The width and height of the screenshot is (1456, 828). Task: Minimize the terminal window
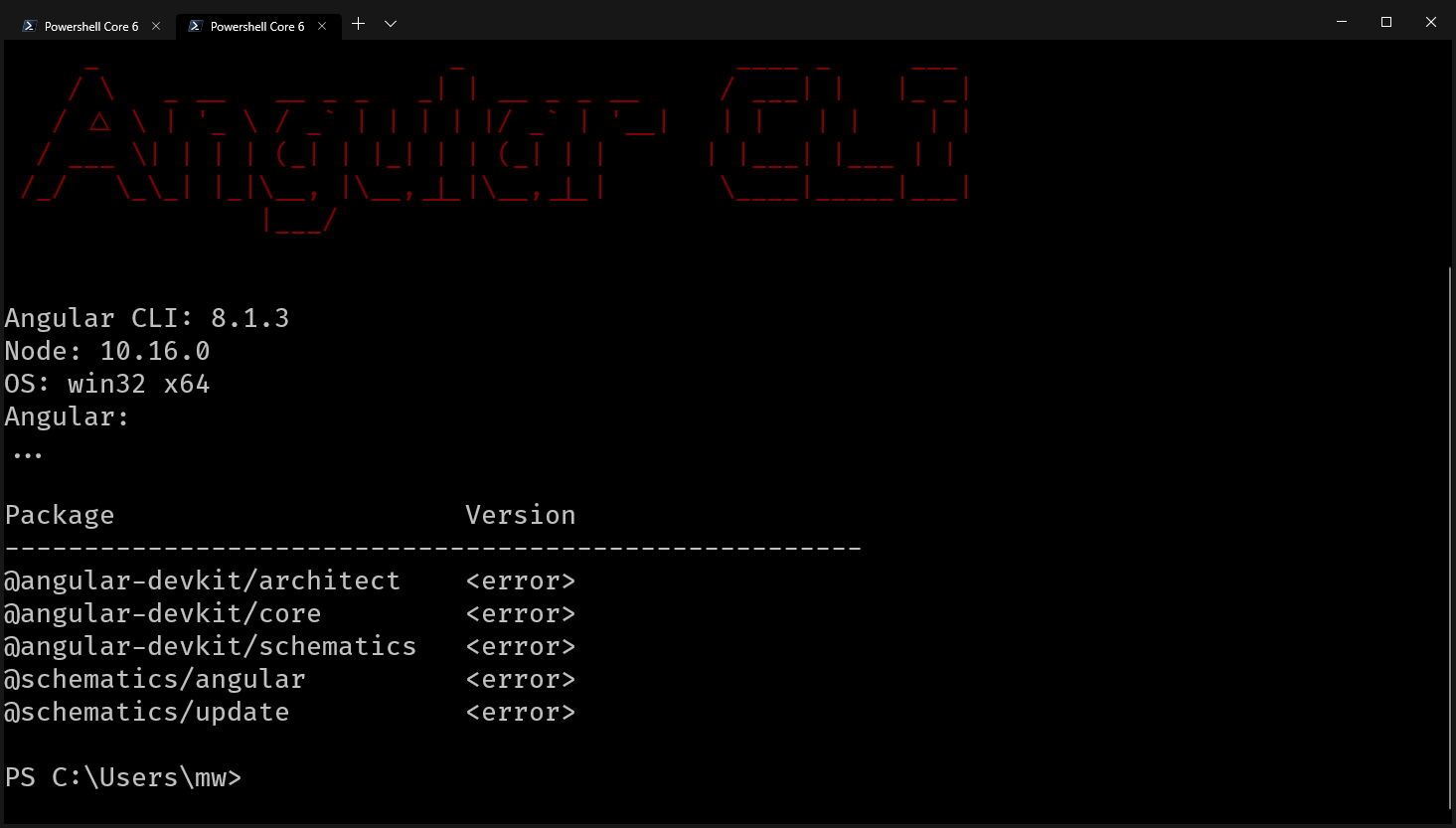[x=1342, y=22]
